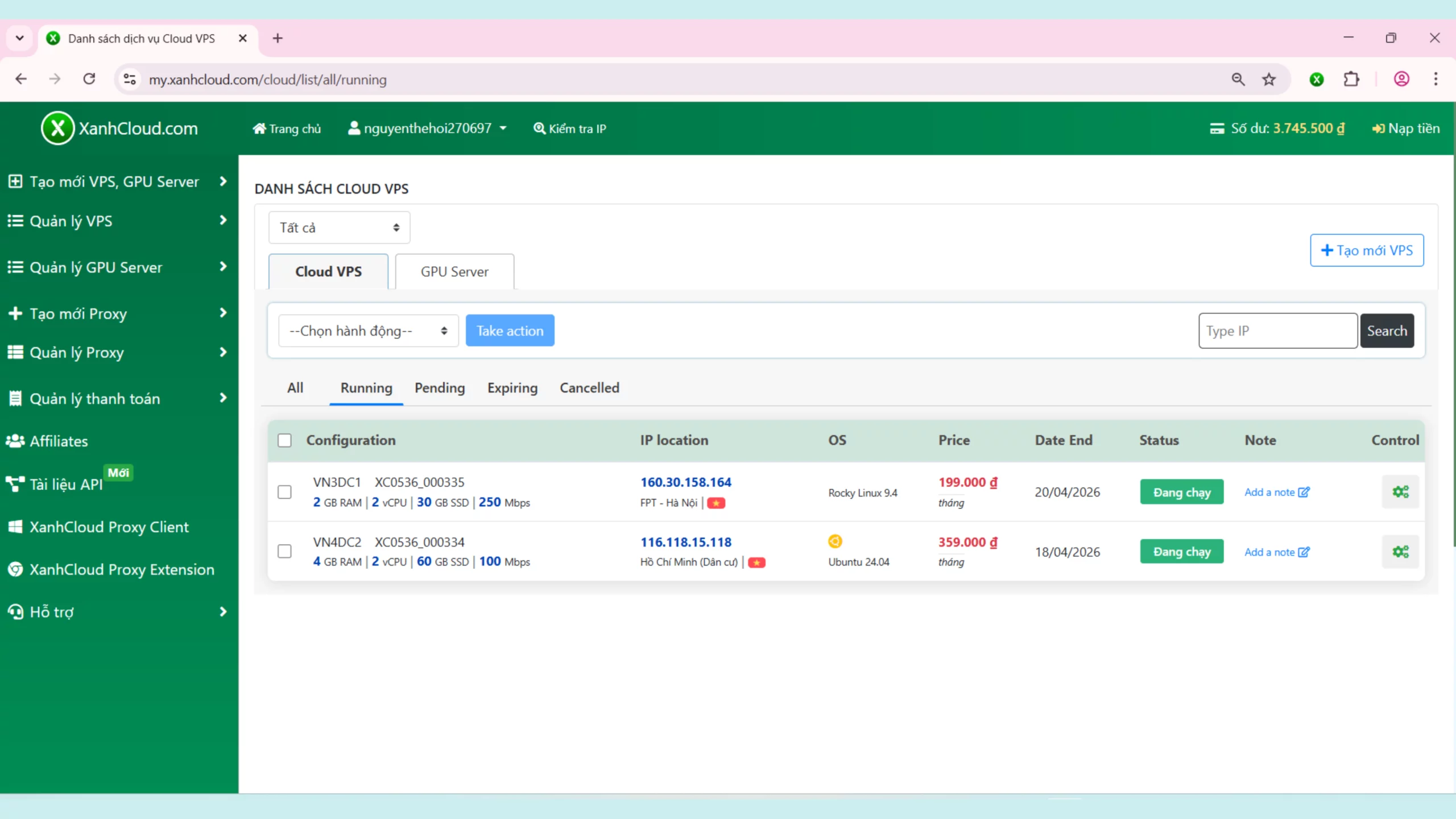Screen dimensions: 1456x819
Task: Open the IP link 160.30.158.164
Action: [x=685, y=481]
